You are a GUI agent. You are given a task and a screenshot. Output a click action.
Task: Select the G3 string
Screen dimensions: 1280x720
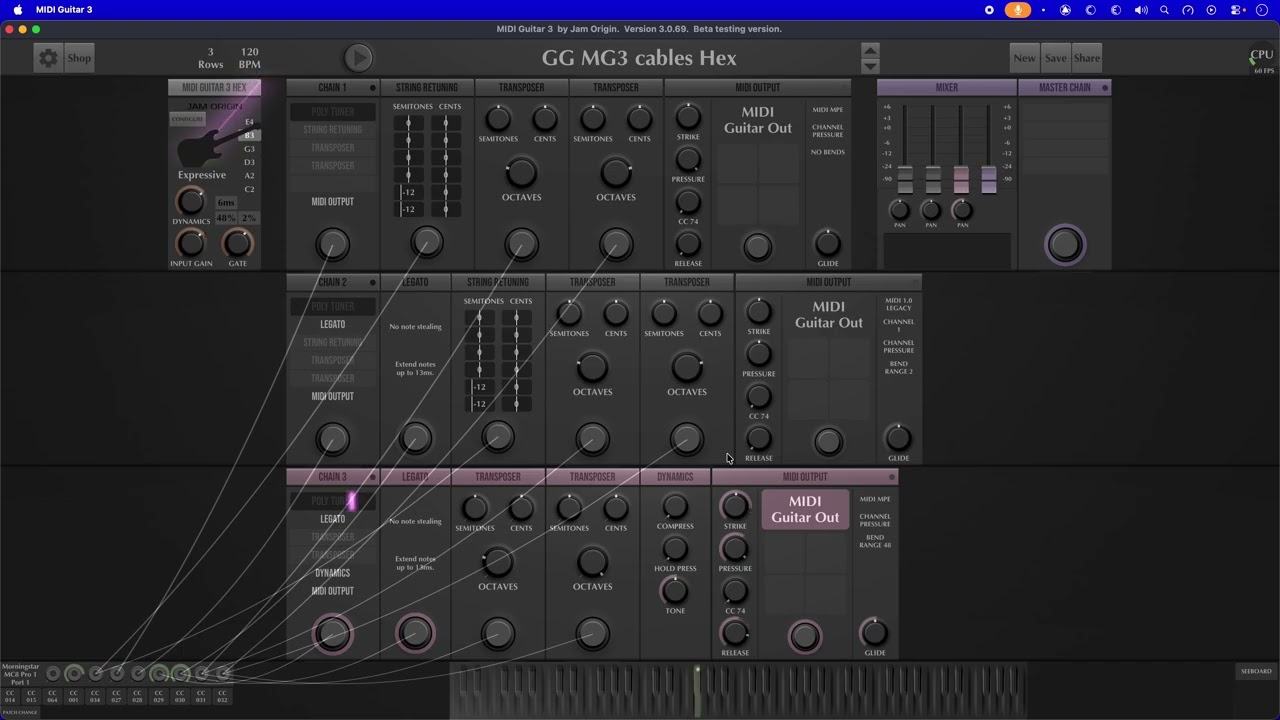coord(250,149)
